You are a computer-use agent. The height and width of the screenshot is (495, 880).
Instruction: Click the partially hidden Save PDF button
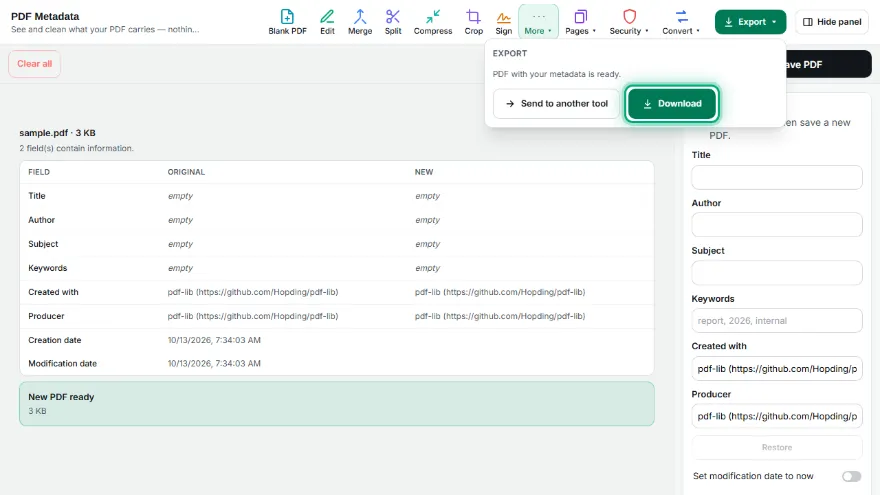point(829,65)
